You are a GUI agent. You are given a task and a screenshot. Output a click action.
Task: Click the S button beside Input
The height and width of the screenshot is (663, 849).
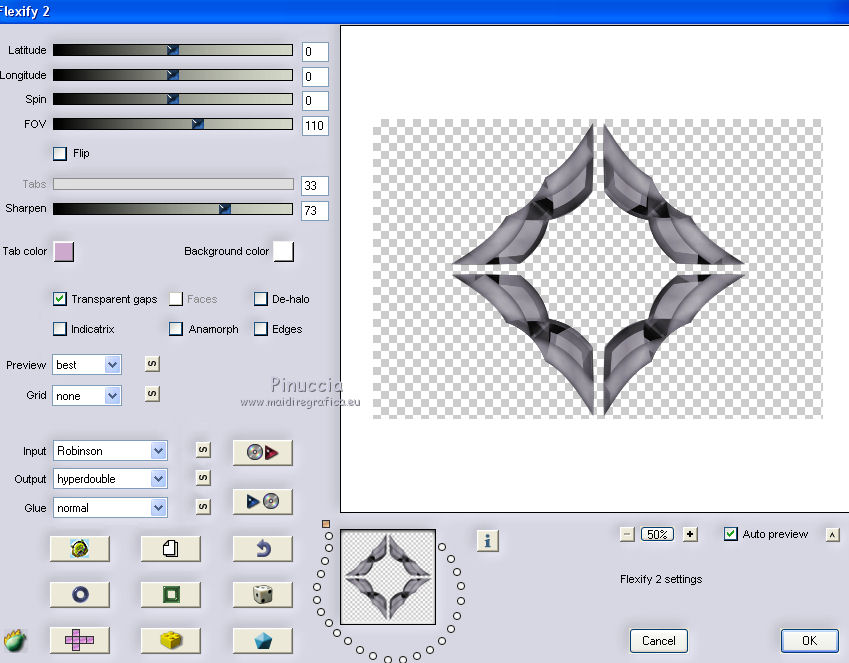203,450
